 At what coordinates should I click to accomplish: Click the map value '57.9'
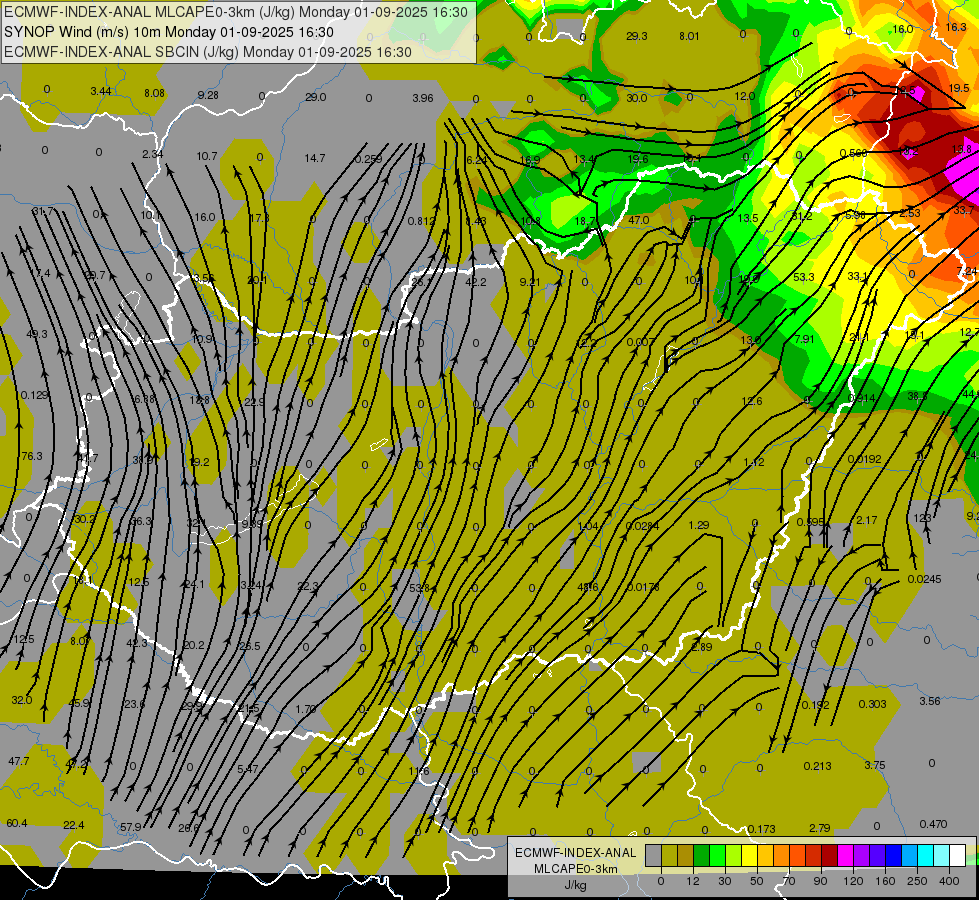tap(130, 827)
